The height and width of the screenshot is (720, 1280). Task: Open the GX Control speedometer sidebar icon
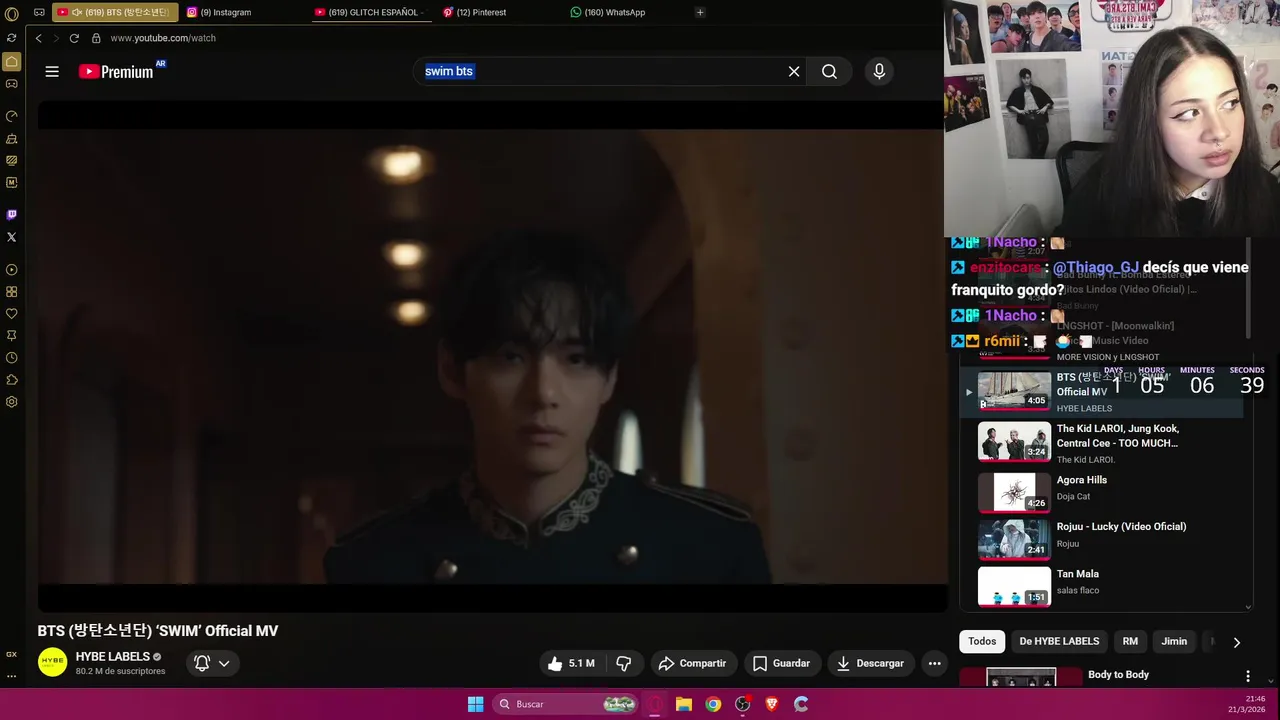(12, 116)
